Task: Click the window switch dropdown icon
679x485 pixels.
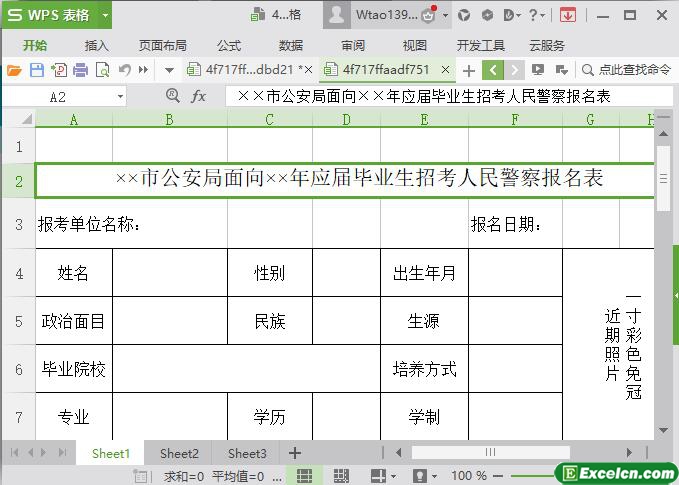Action: point(562,70)
